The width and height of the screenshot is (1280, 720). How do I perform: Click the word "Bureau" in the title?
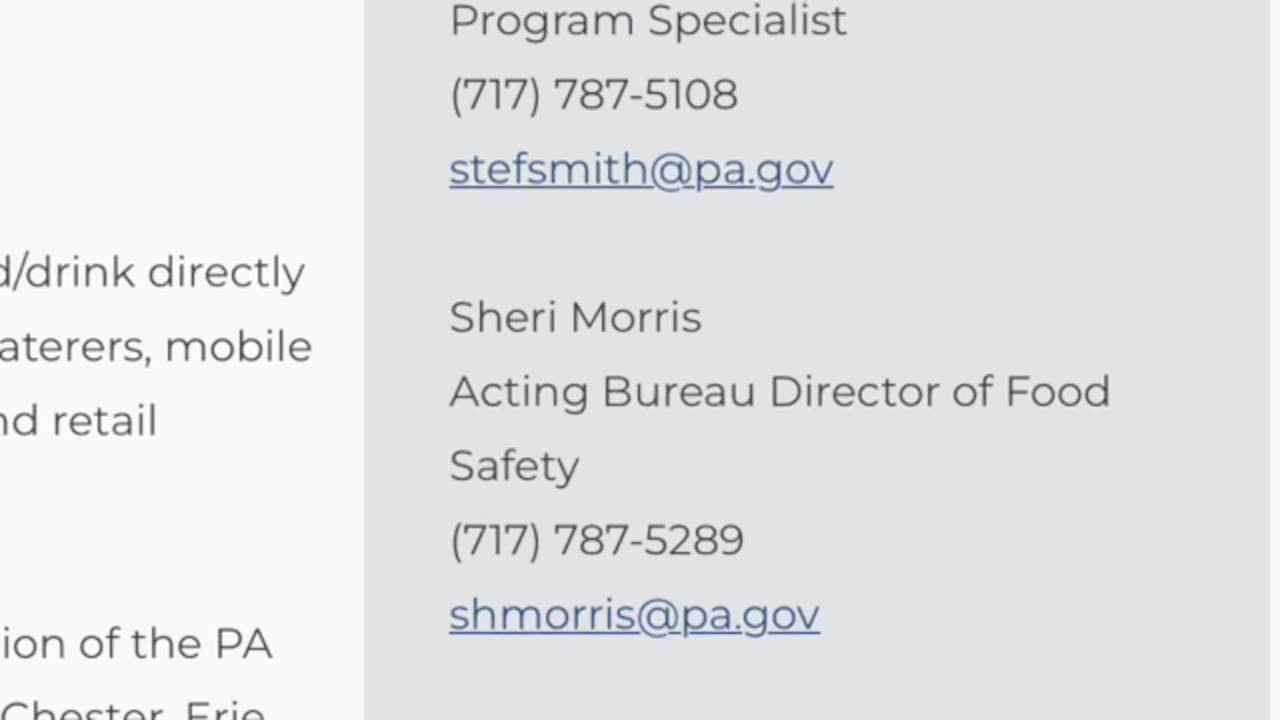678,392
